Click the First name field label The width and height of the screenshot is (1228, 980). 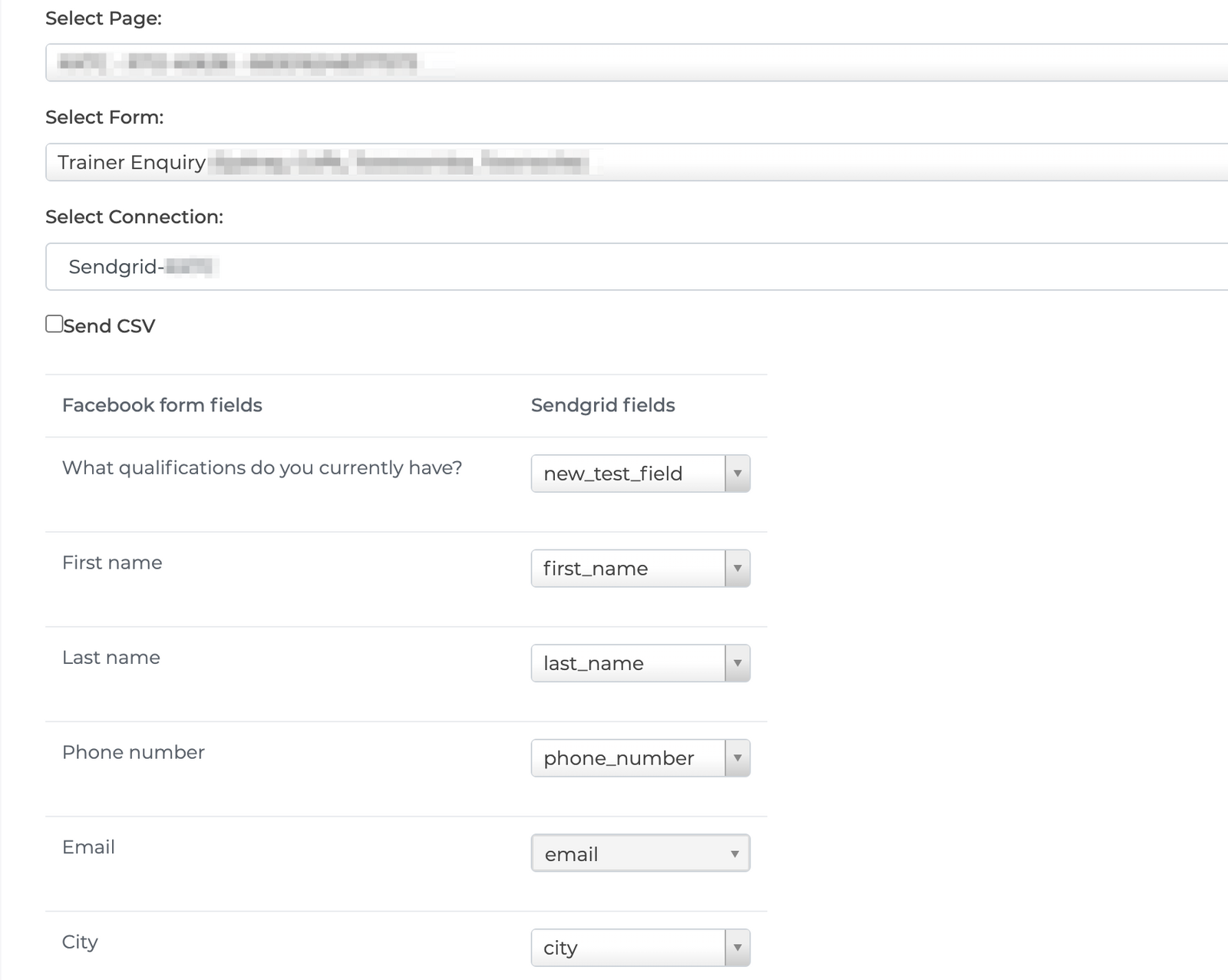click(111, 562)
